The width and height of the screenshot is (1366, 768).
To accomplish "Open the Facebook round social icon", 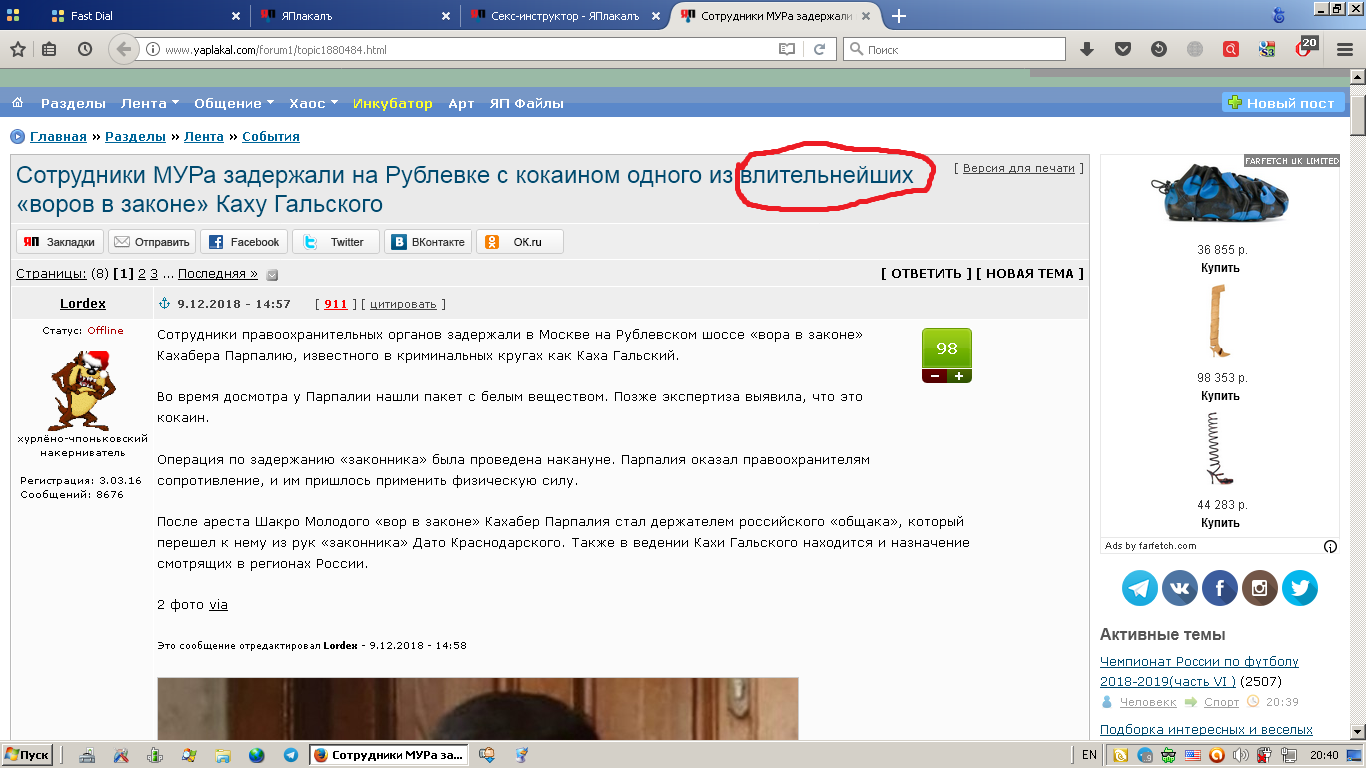I will tap(1219, 588).
